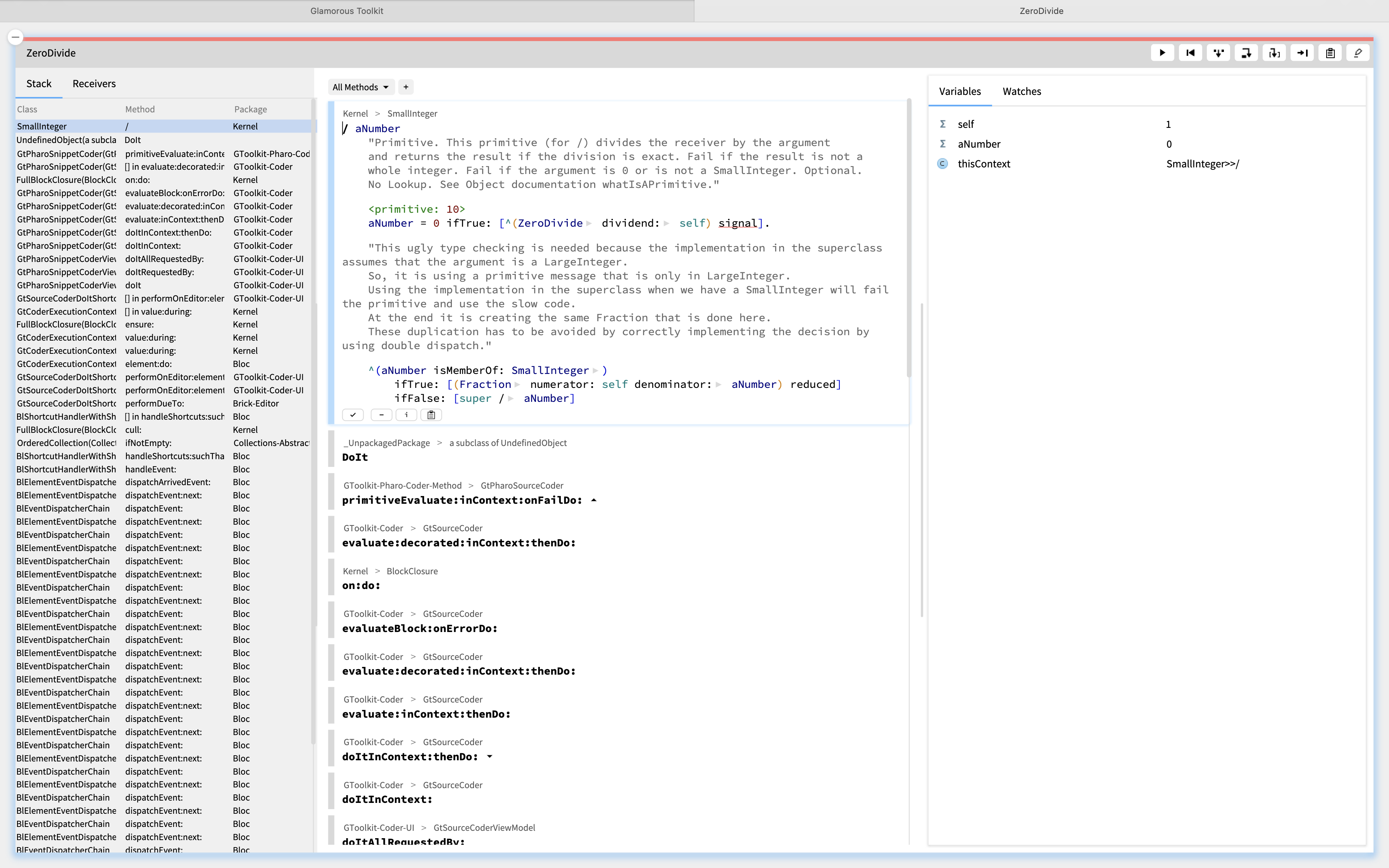The image size is (1389, 868).
Task: Step through the block with the bracketed-arrow icon
Action: 1274,52
